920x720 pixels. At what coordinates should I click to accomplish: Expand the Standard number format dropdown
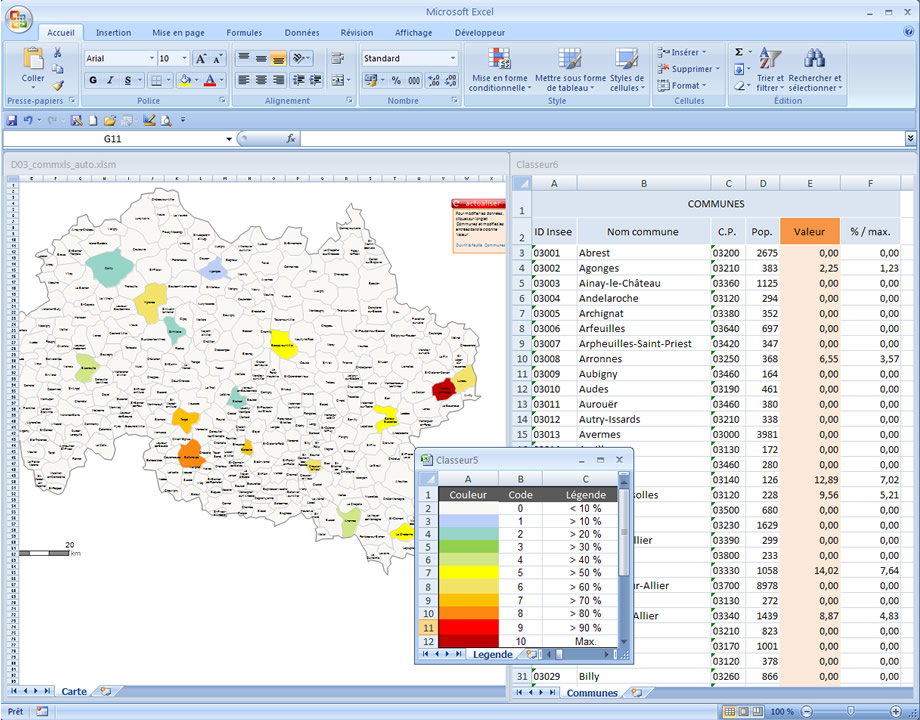(453, 59)
